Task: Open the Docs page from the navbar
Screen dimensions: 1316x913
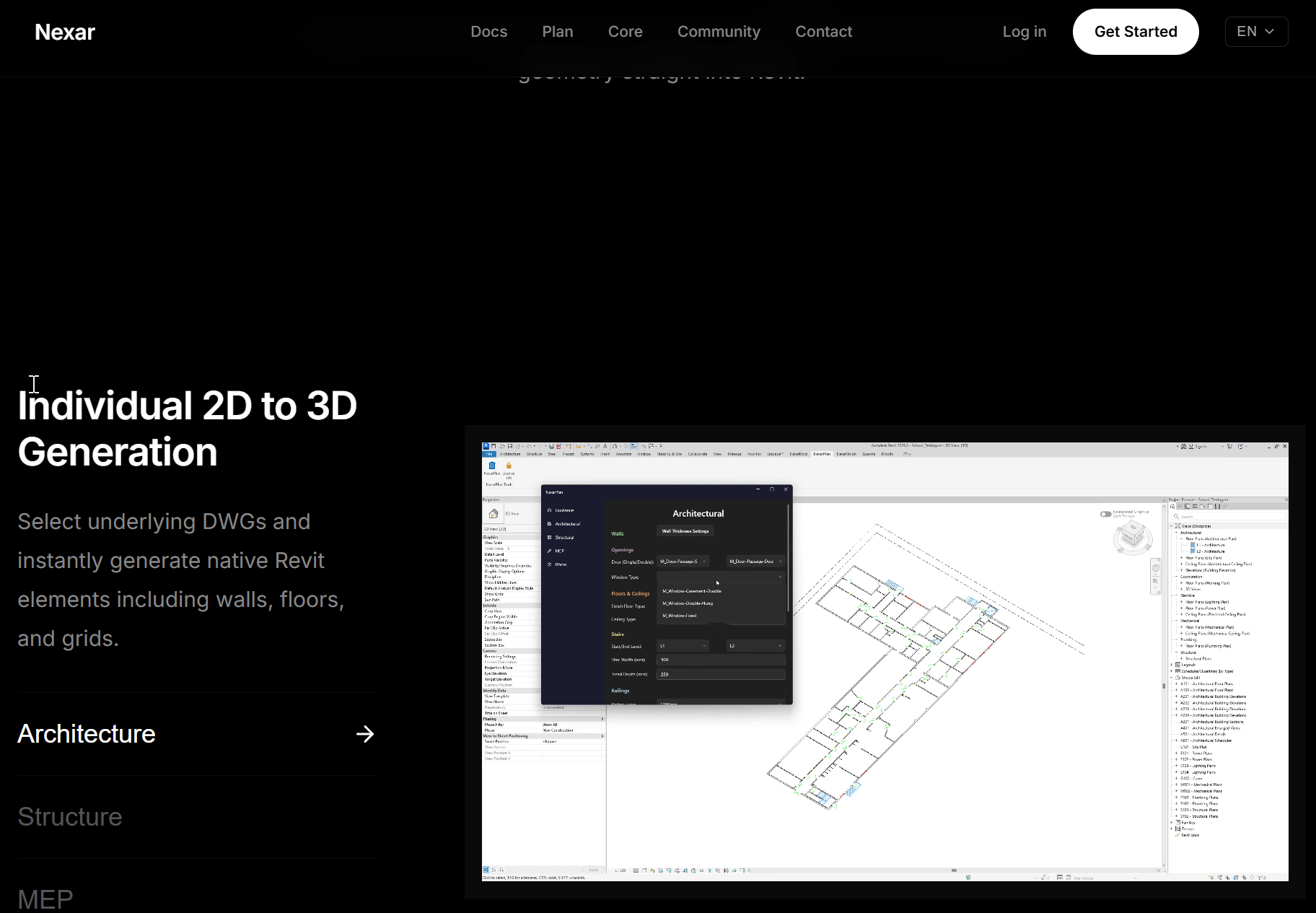Action: 489,32
